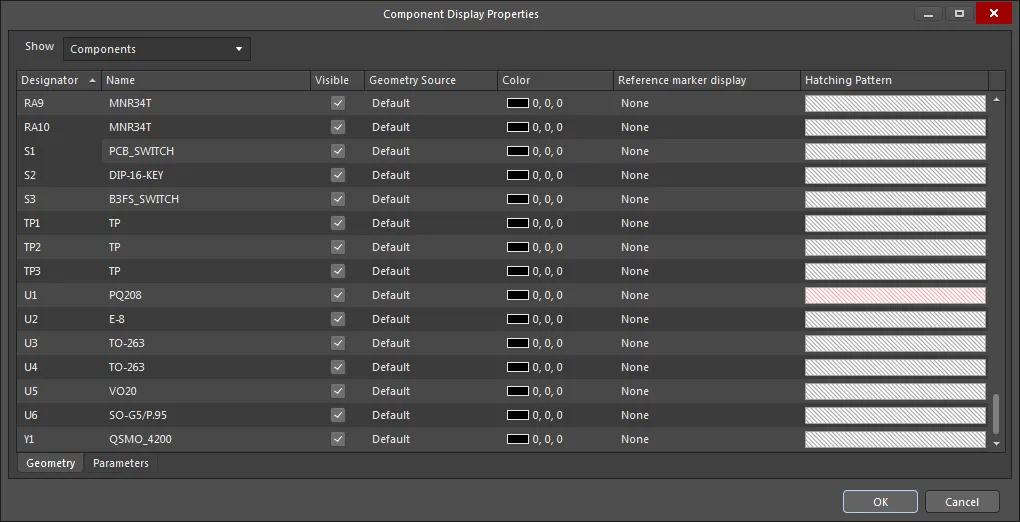Toggle Visible checkbox for S3
This screenshot has height=522, width=1020.
coord(338,199)
